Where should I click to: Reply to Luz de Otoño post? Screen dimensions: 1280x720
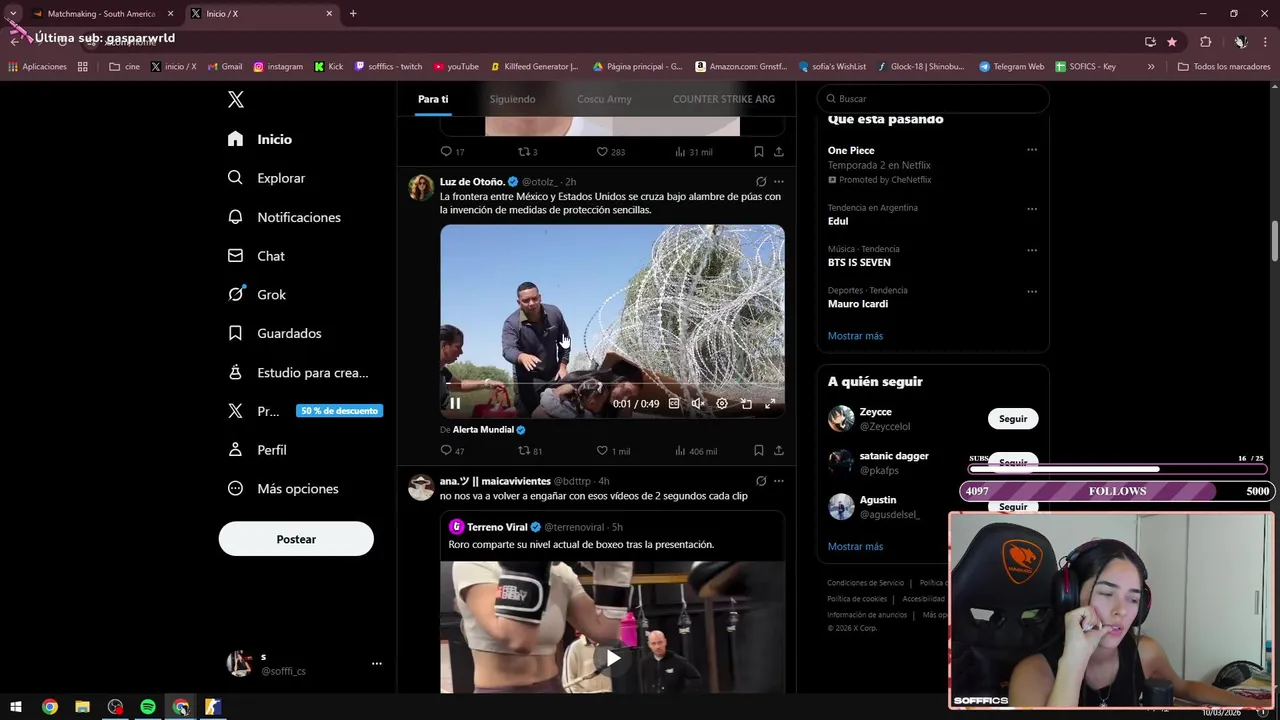452,451
